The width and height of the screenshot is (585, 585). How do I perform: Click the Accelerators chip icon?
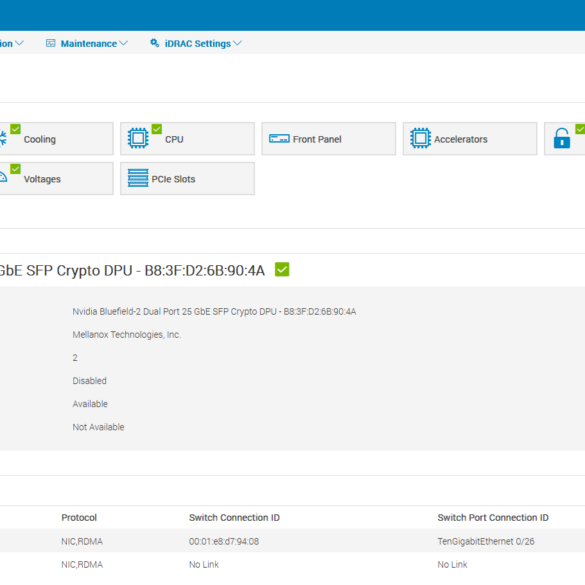click(420, 138)
